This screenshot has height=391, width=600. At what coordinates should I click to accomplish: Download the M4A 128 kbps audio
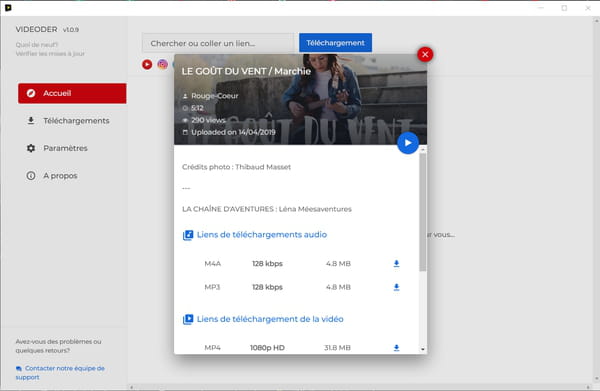[x=396, y=264]
